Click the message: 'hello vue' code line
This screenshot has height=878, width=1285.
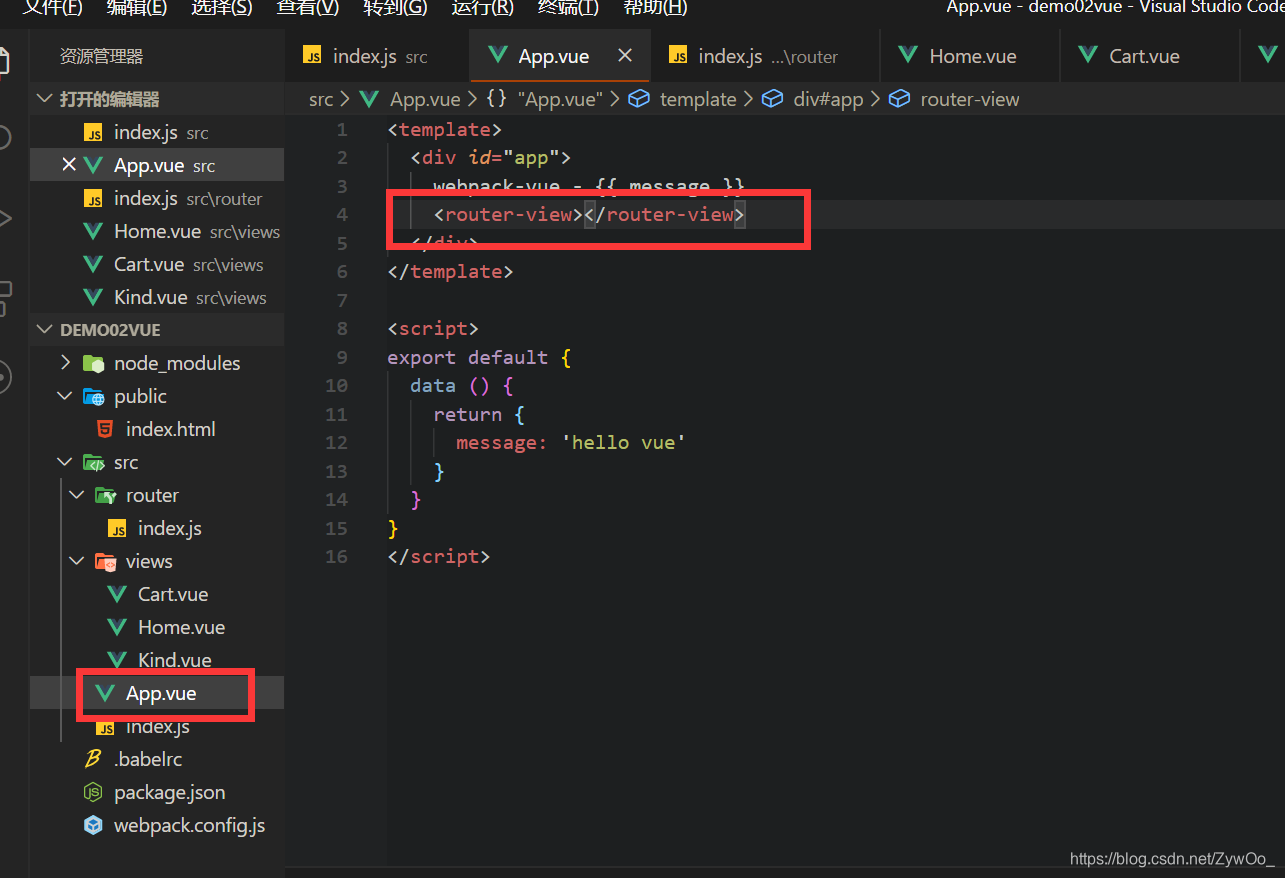click(571, 442)
